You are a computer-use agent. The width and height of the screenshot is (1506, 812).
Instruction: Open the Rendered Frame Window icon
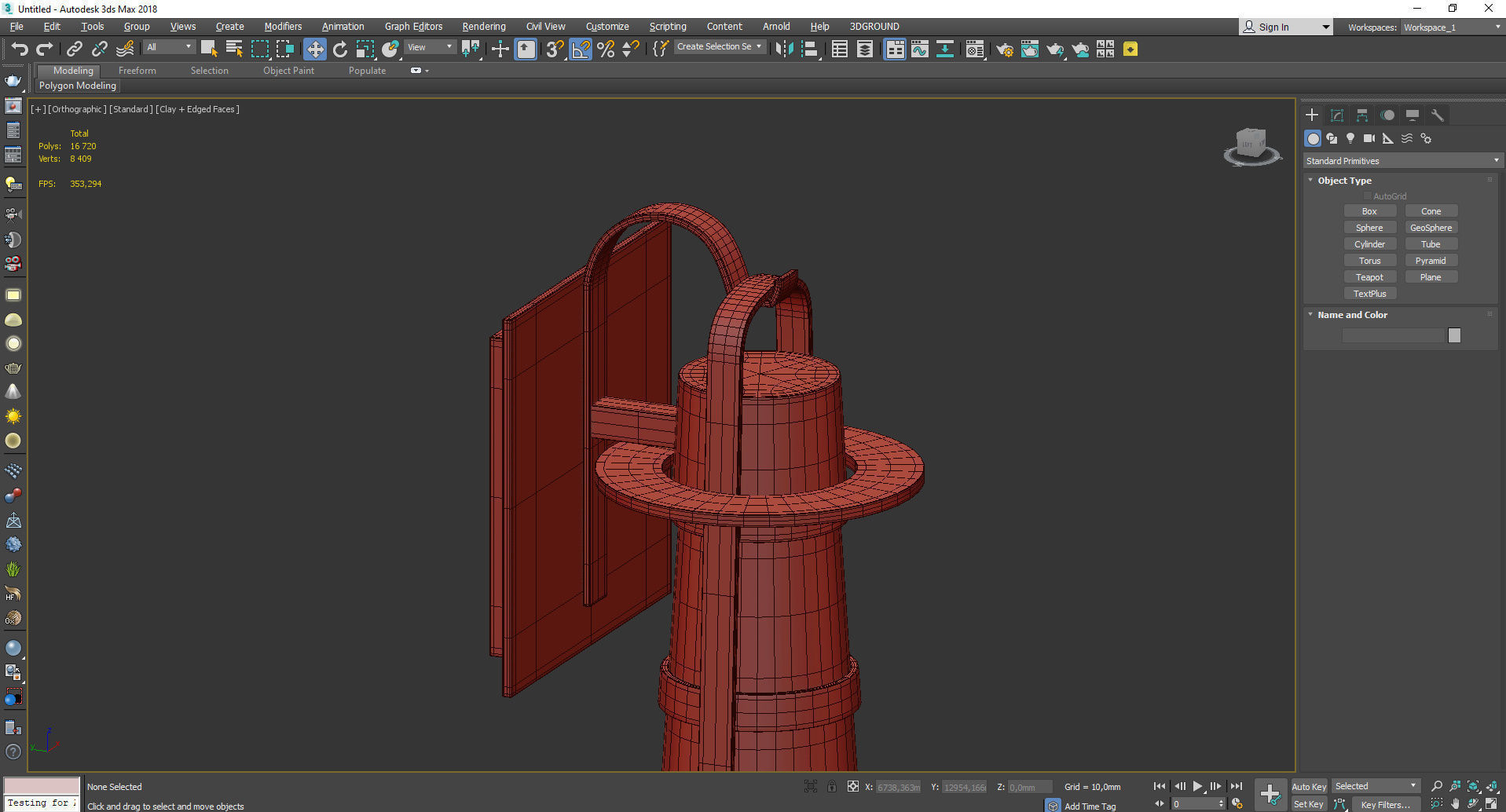point(1029,49)
